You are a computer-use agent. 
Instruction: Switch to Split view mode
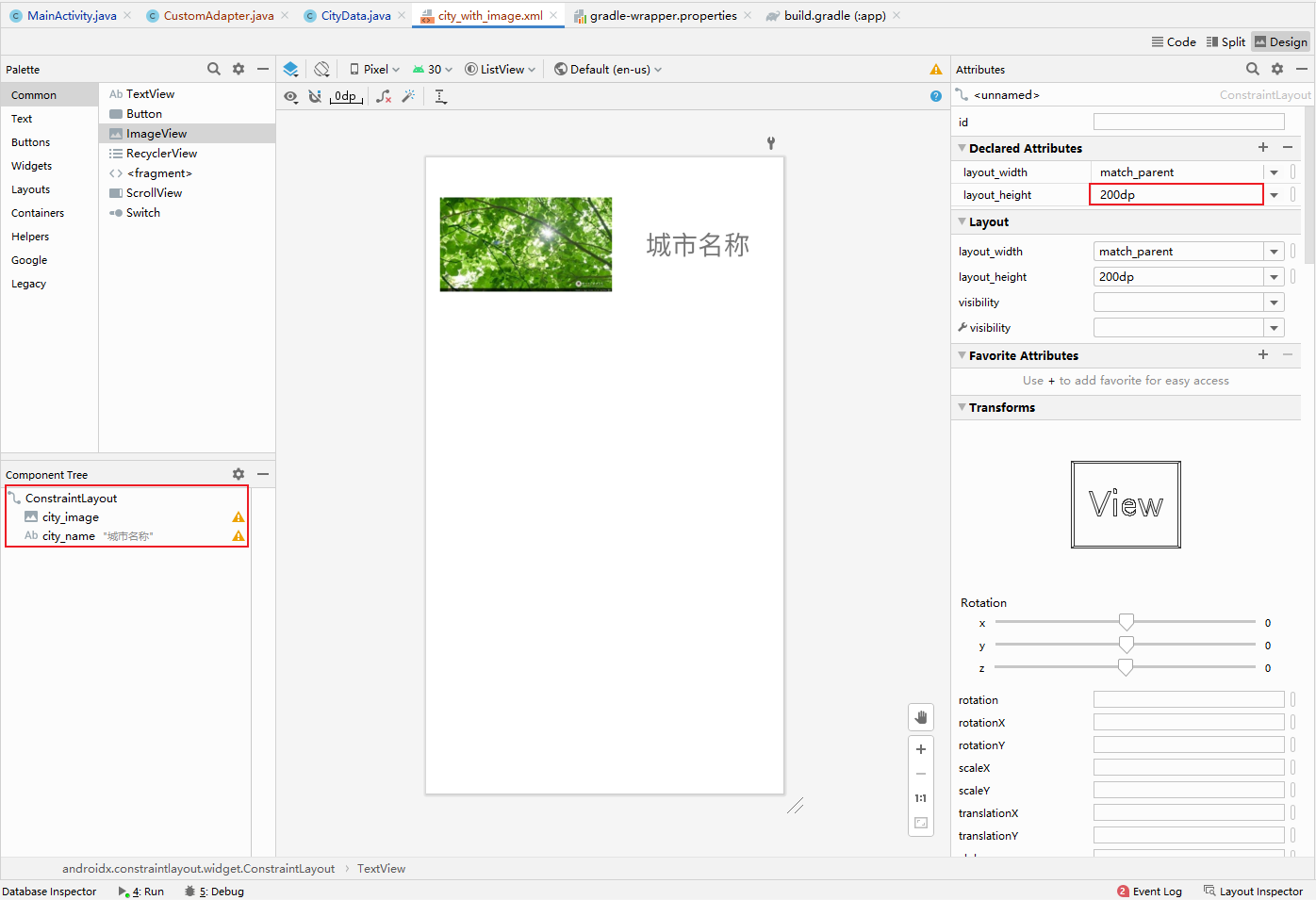coord(1226,41)
